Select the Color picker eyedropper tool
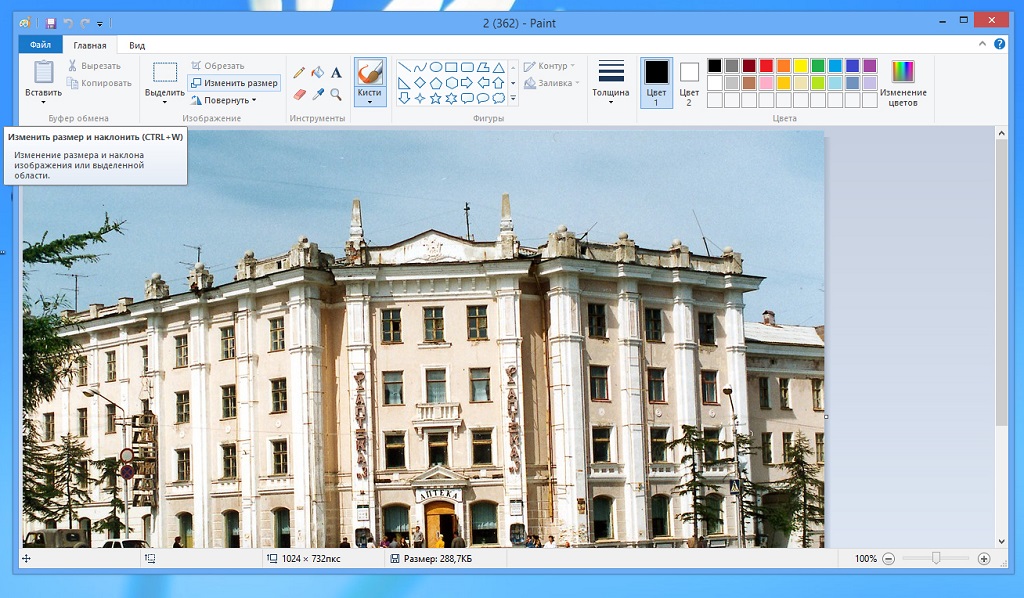1024x598 pixels. tap(317, 94)
